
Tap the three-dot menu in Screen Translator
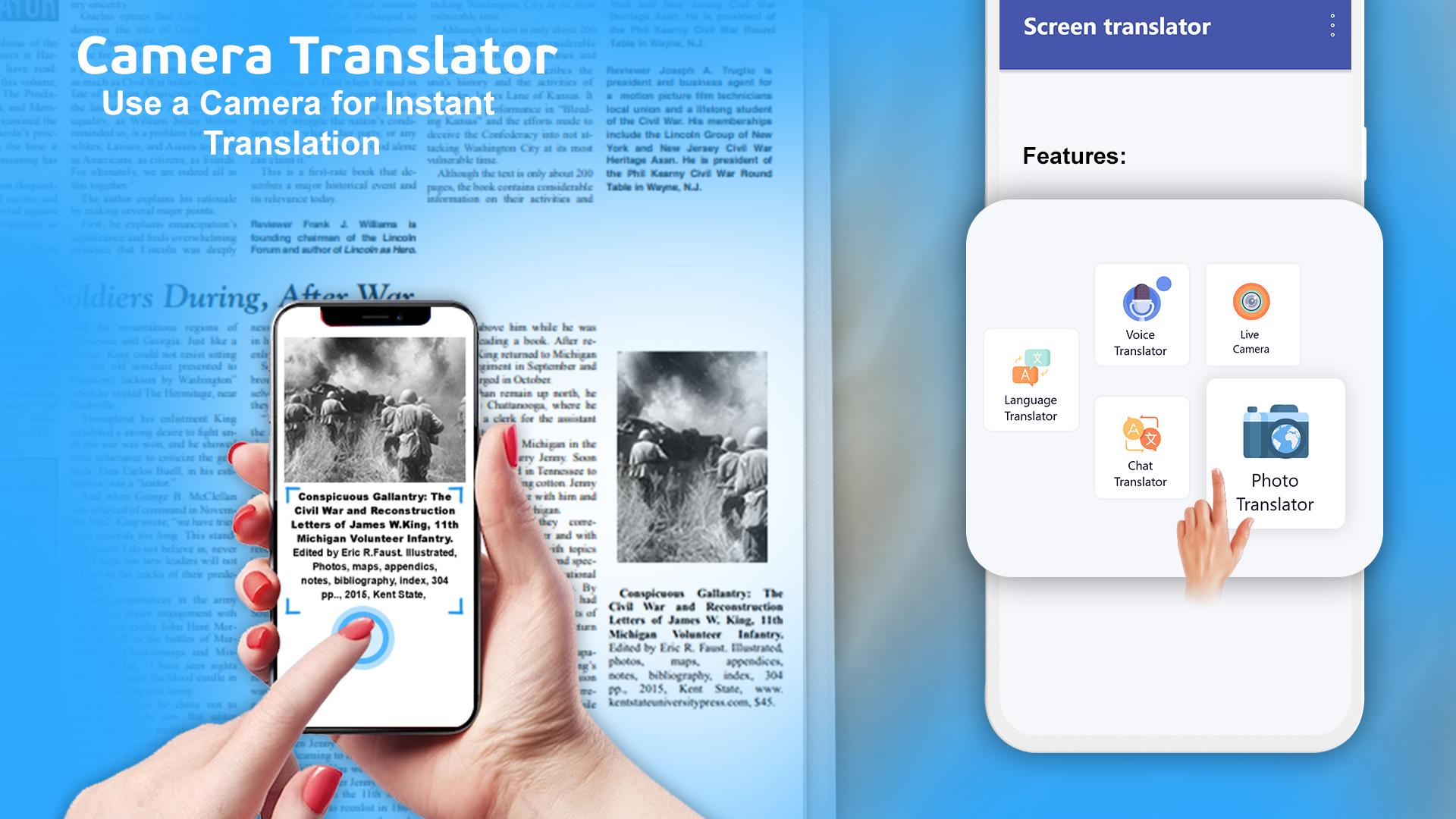pos(1333,27)
